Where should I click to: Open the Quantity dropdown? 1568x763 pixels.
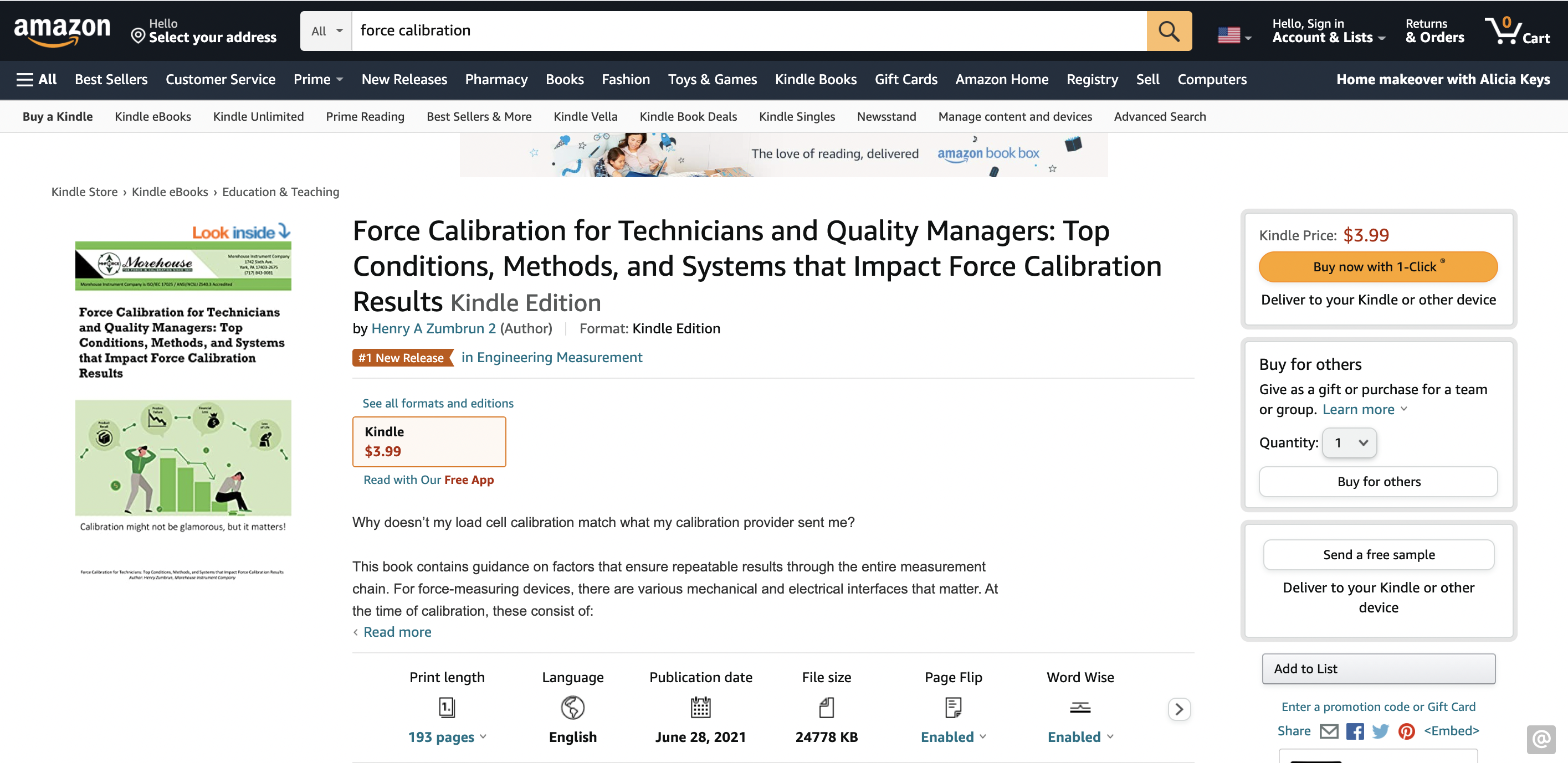pyautogui.click(x=1350, y=443)
